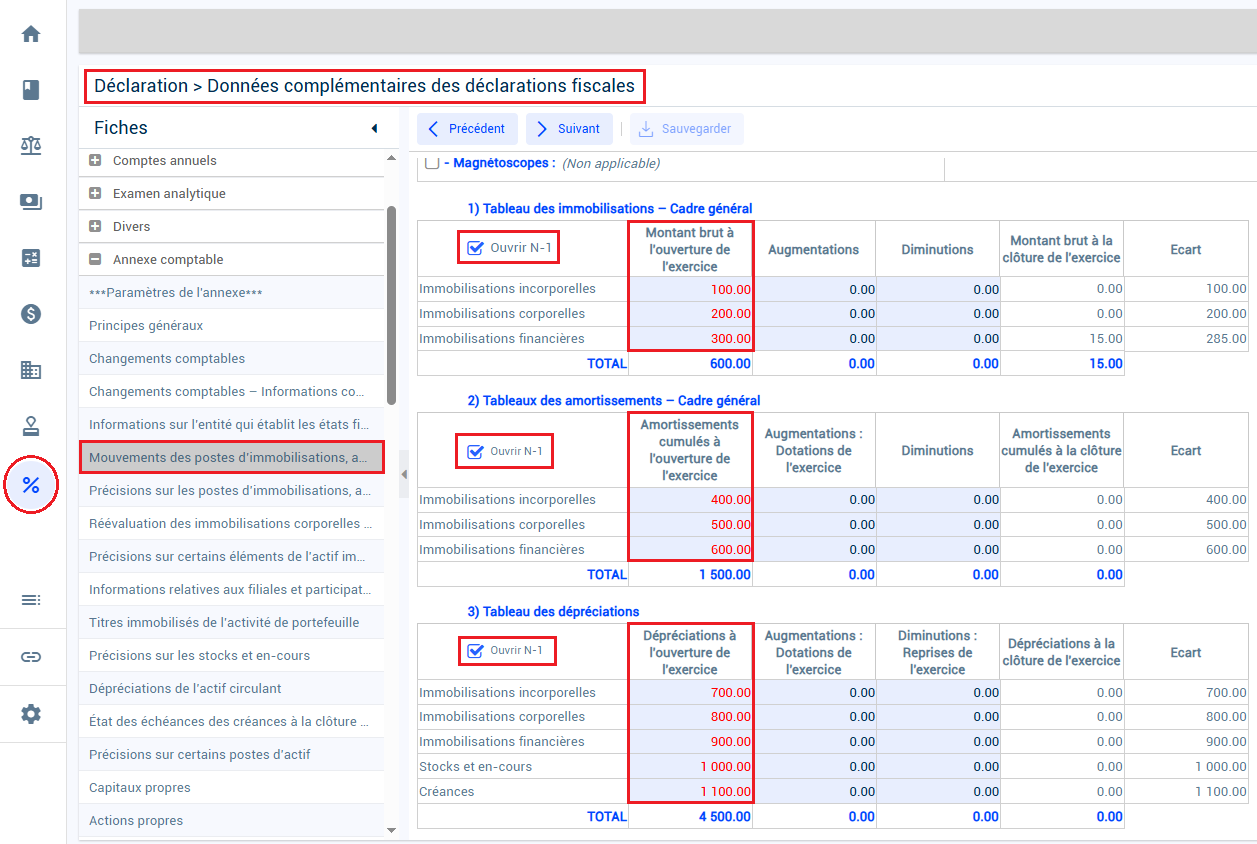Open the book icon in the sidebar

point(31,90)
